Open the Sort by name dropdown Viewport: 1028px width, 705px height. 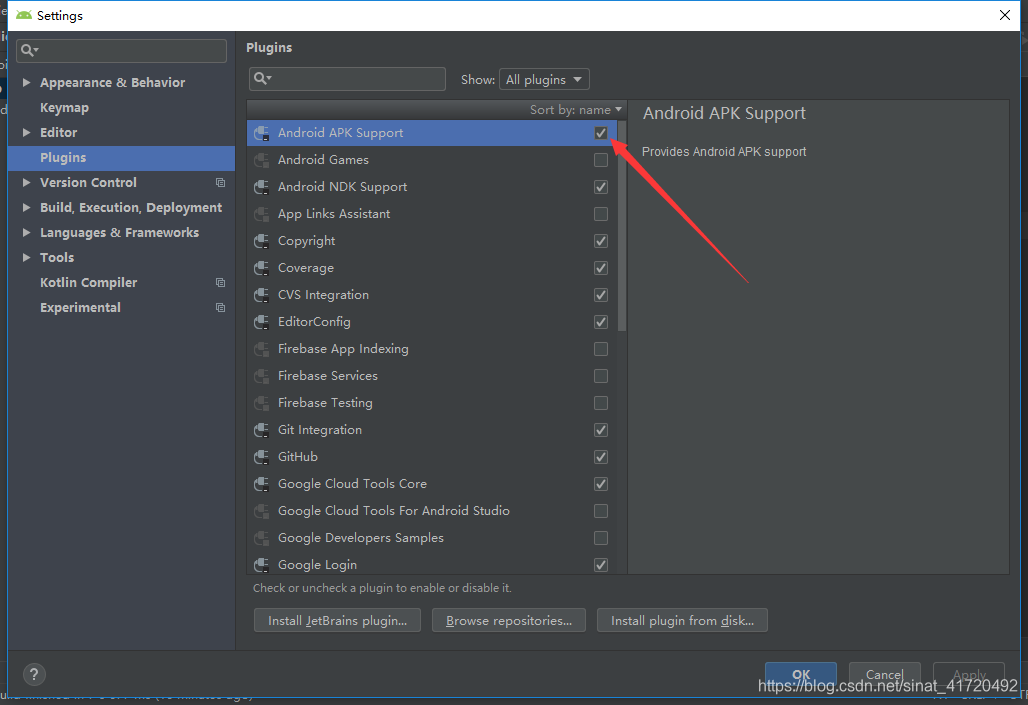[576, 110]
